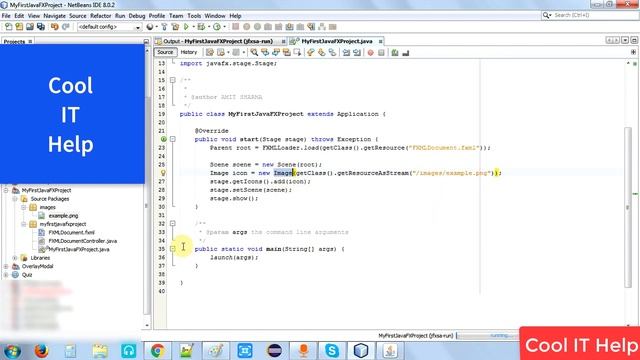This screenshot has height=360, width=640.
Task: Click editor Shift Line Right icon
Action: 357,53
